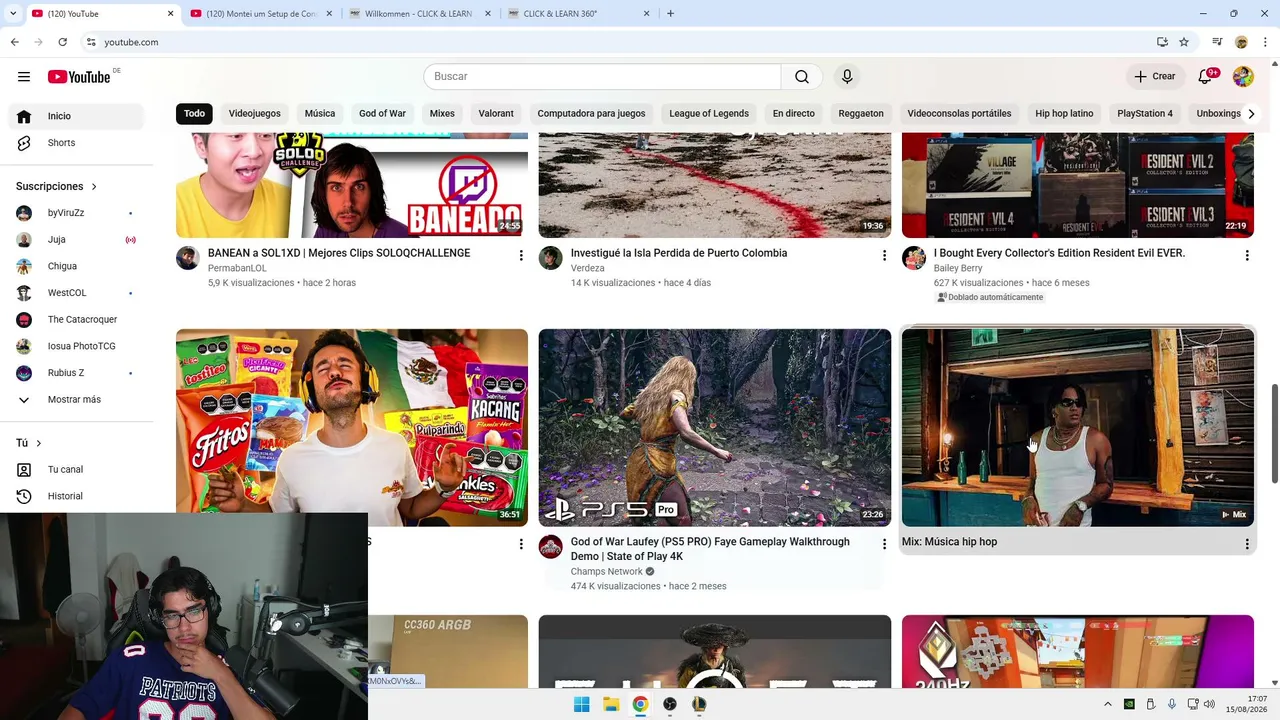Open the YouTube guide hamburger menu
The width and height of the screenshot is (1280, 720).
tap(24, 77)
